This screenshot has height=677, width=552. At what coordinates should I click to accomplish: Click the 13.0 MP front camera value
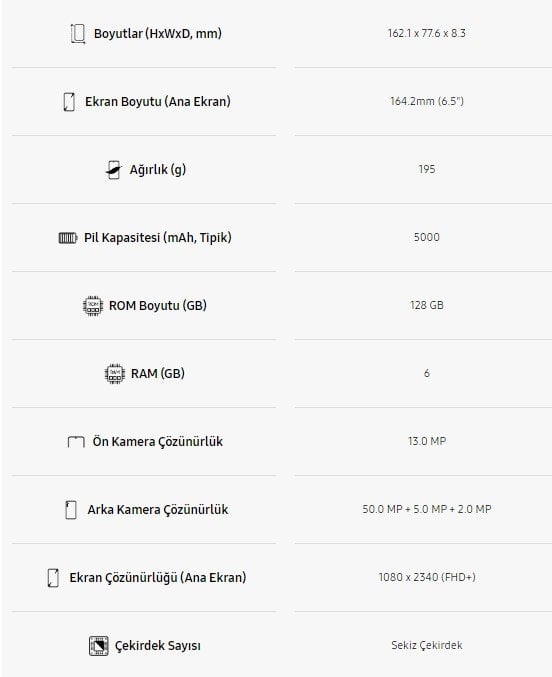point(427,441)
